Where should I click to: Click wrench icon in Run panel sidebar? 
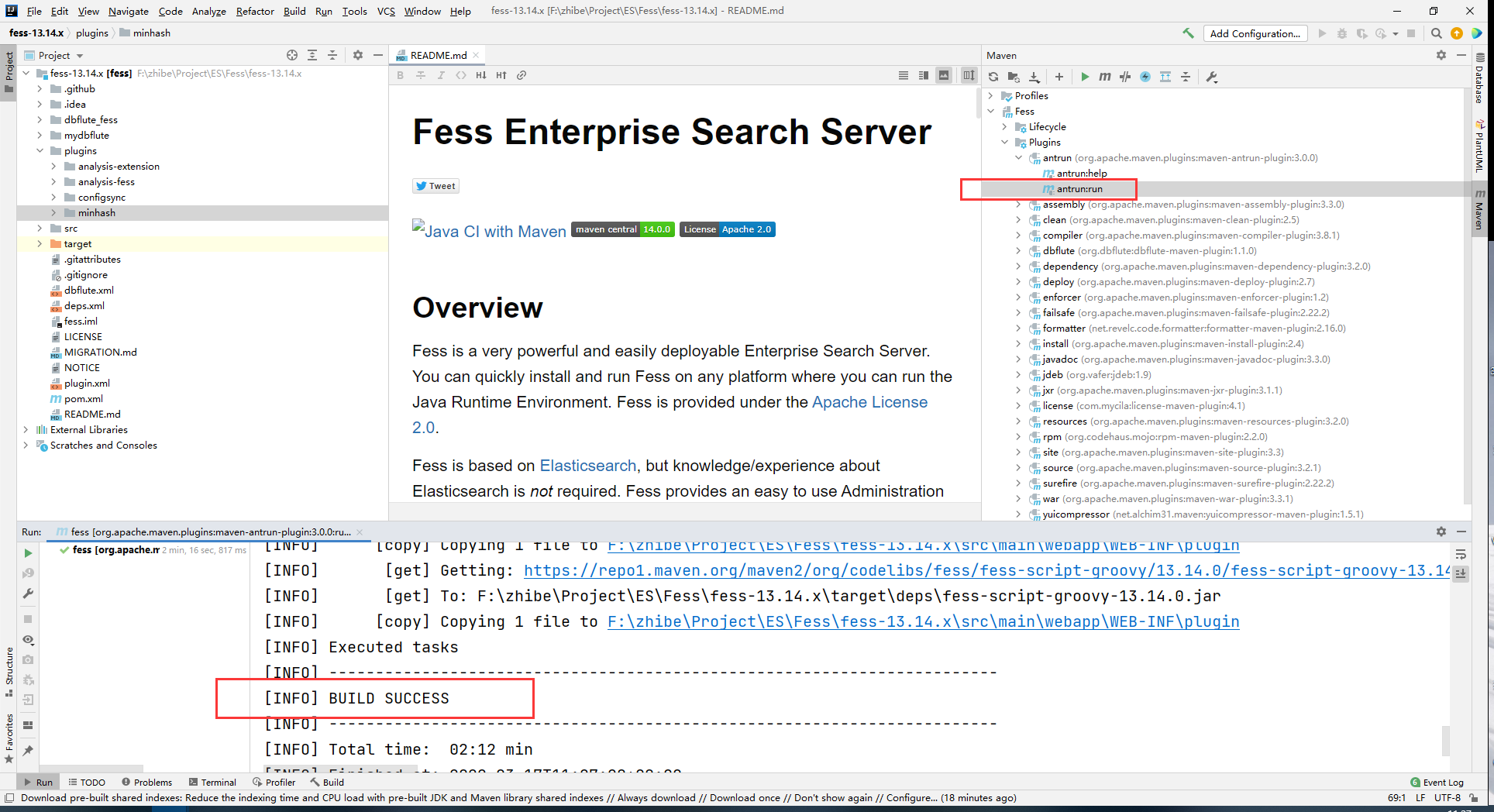[x=29, y=594]
